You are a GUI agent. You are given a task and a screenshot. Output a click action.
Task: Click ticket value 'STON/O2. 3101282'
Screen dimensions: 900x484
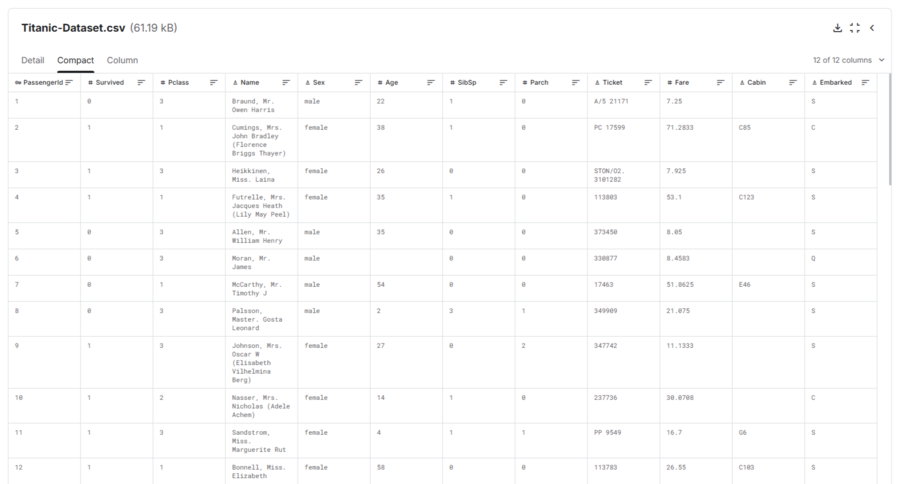tap(609, 175)
